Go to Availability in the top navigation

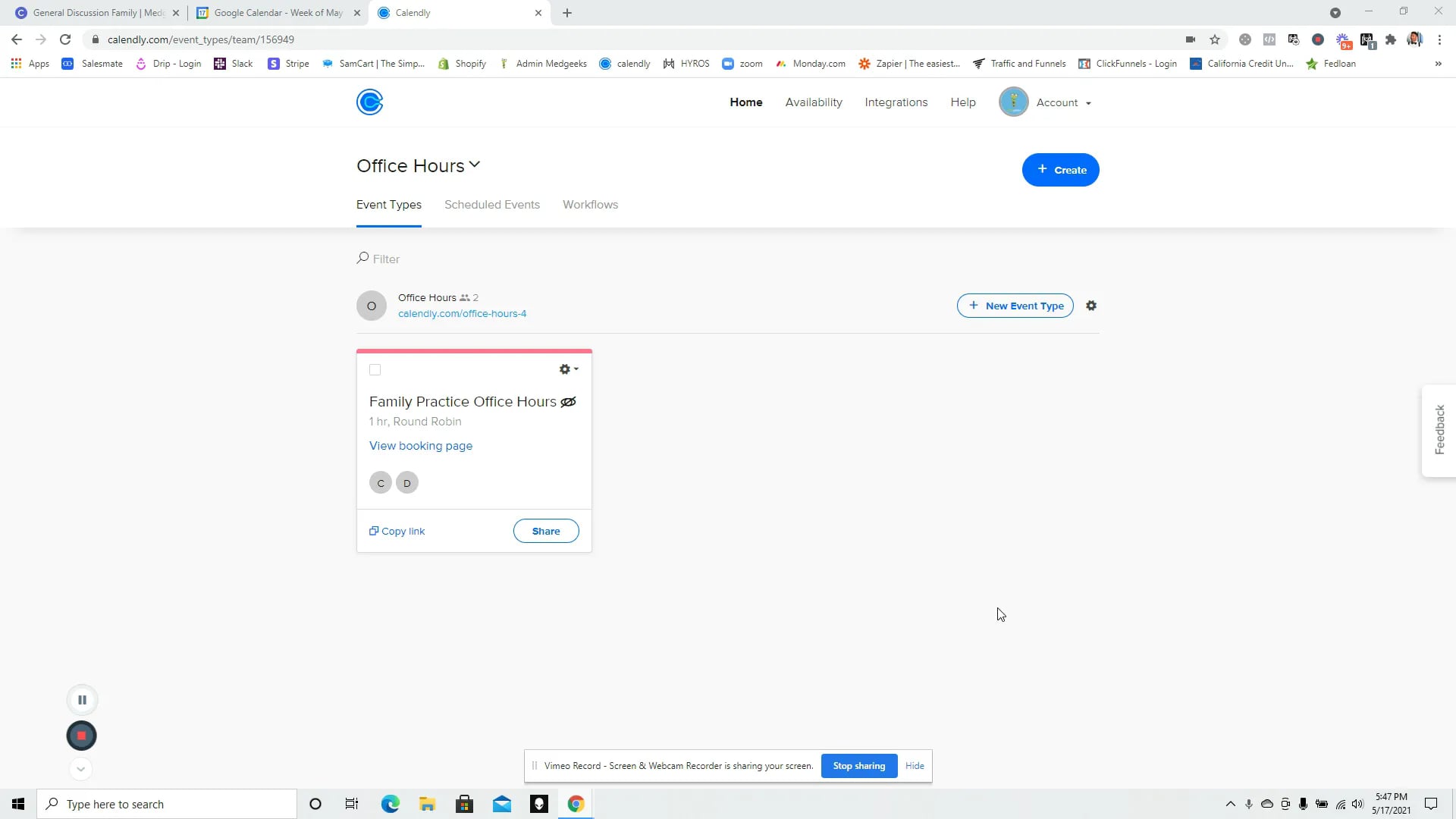coord(814,102)
